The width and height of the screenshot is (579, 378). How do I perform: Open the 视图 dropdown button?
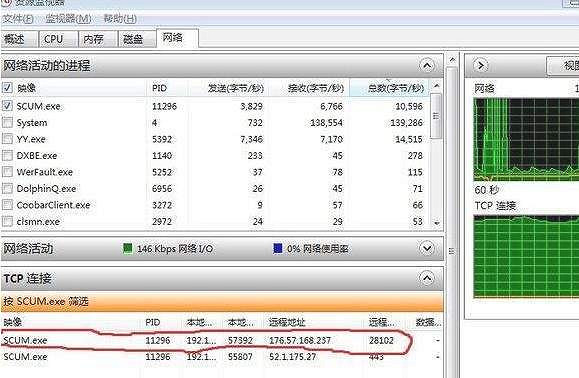coord(563,66)
